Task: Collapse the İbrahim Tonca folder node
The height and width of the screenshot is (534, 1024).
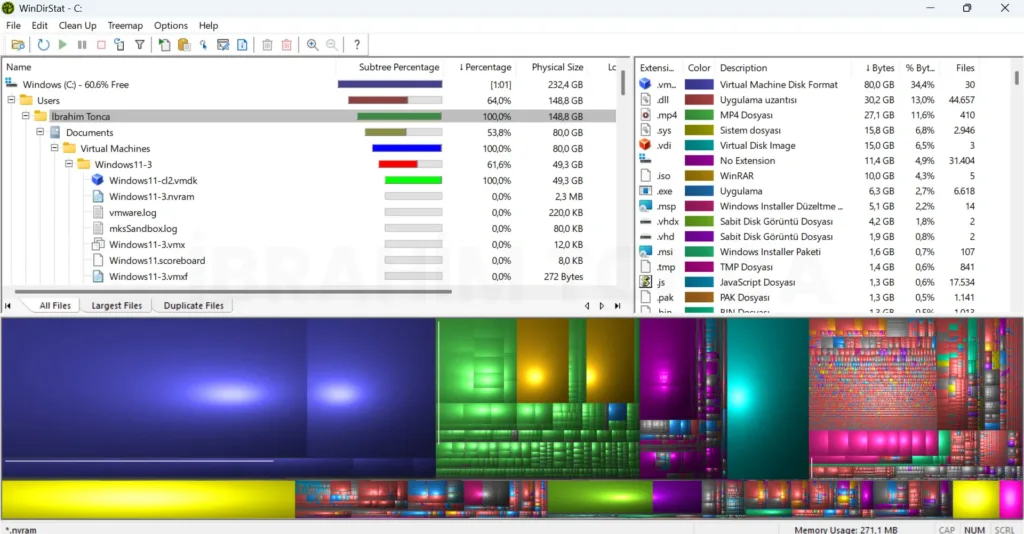Action: (x=25, y=116)
